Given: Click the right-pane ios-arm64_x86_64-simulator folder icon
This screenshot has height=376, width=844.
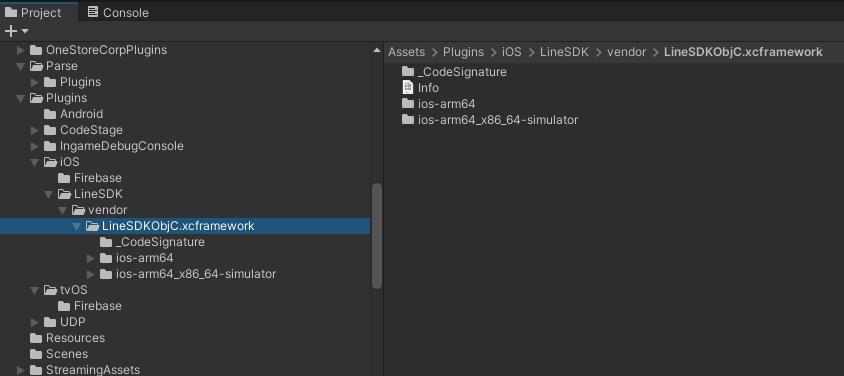Looking at the screenshot, I should [x=408, y=119].
